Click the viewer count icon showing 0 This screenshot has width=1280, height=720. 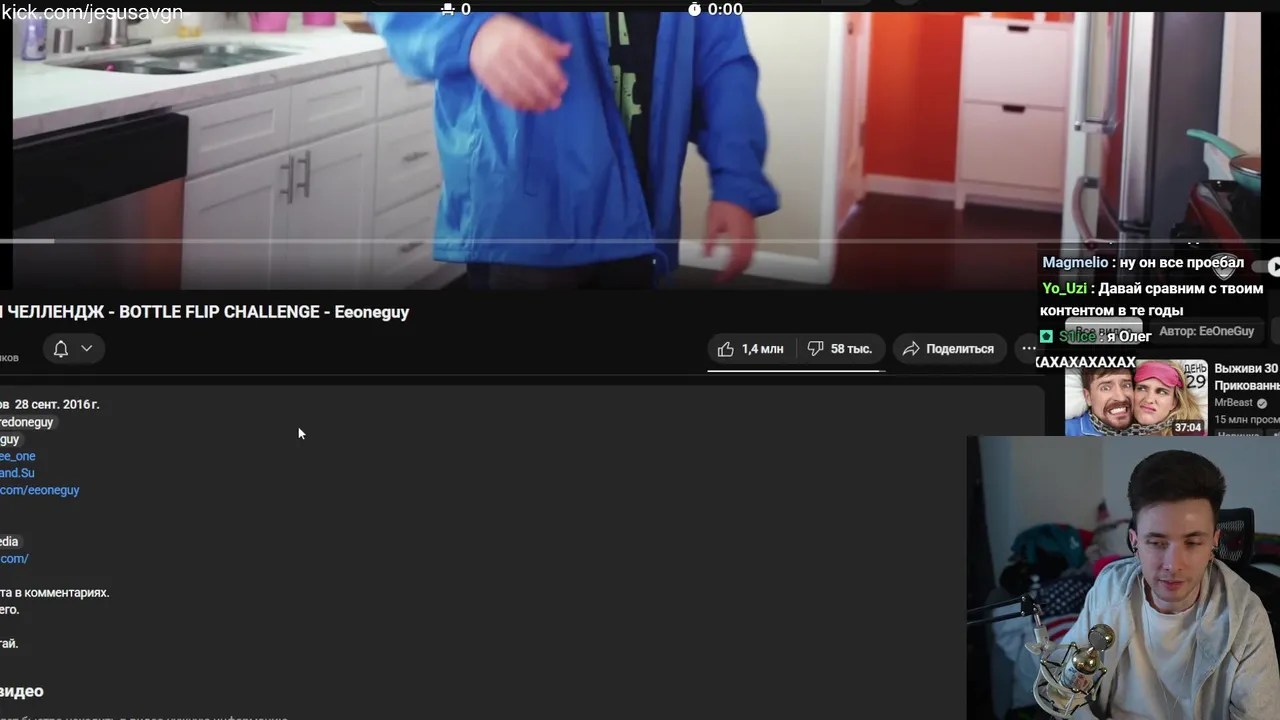click(448, 9)
